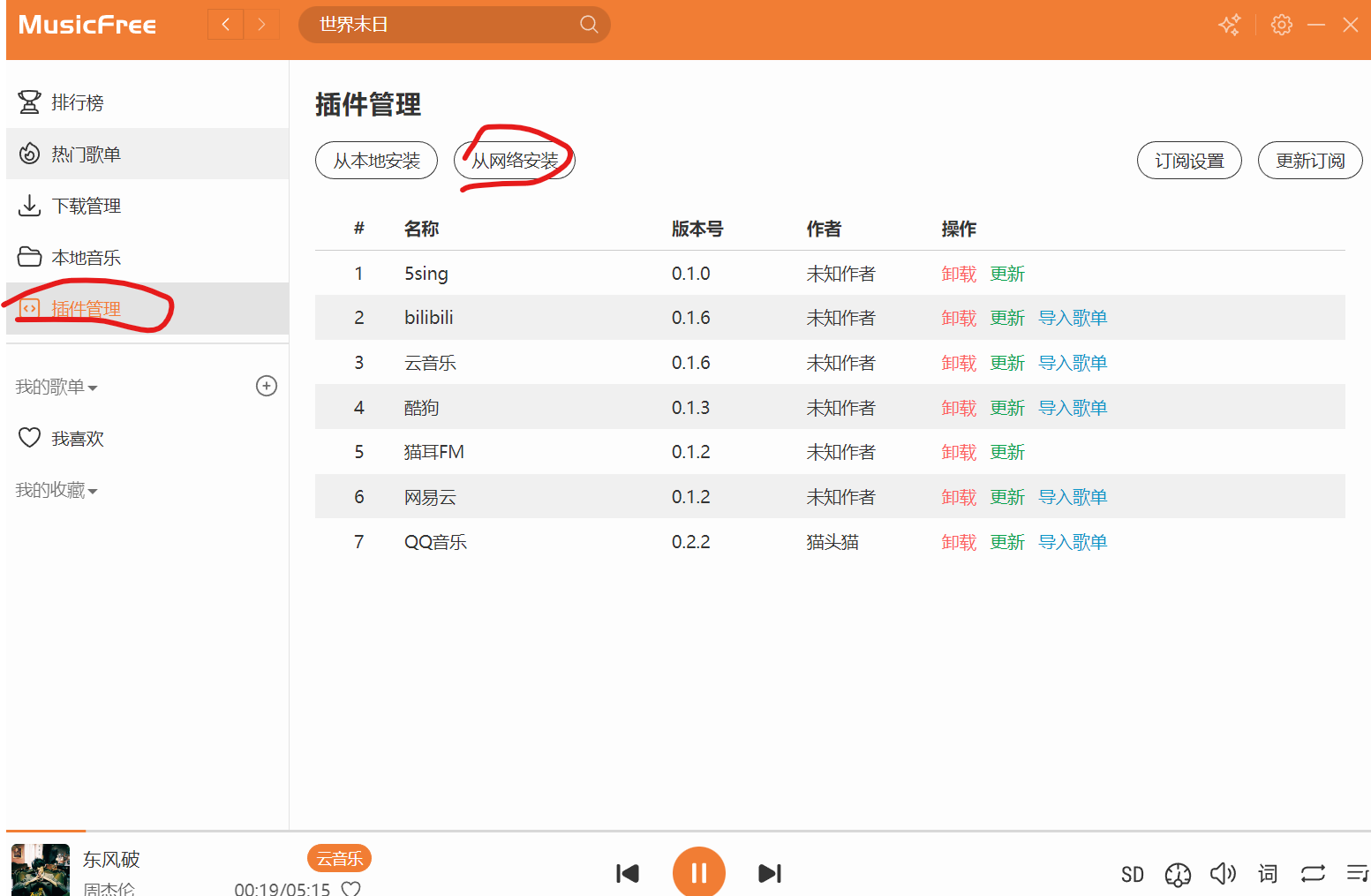Open 排行榜 ranking page
The image size is (1371, 896).
click(x=147, y=102)
